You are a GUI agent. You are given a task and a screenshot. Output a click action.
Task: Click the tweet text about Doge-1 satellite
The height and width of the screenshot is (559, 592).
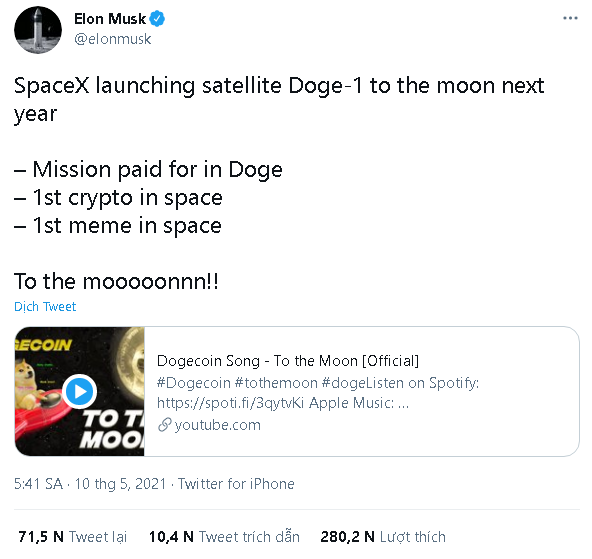(279, 99)
